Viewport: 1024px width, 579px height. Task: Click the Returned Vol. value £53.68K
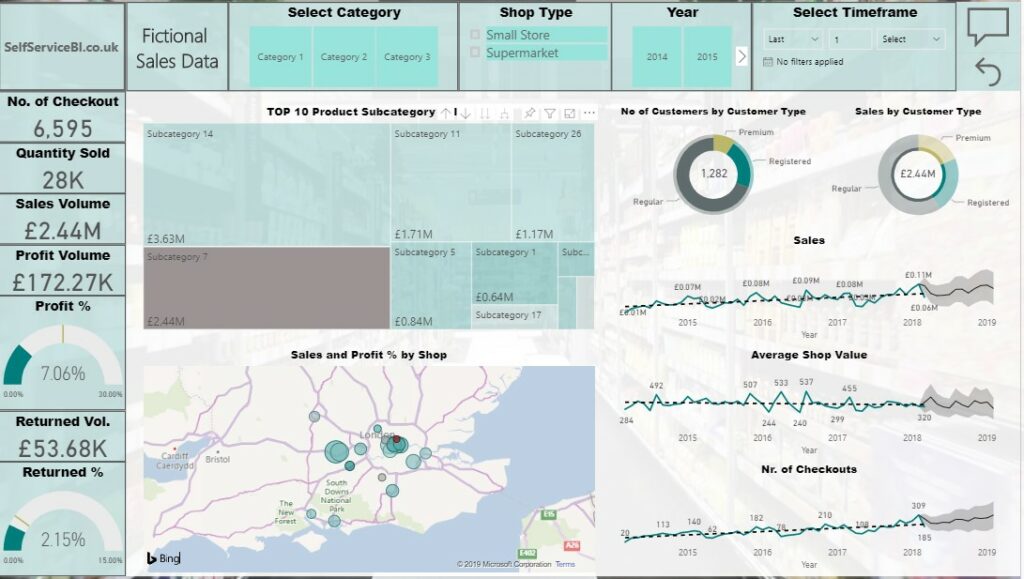coord(63,448)
